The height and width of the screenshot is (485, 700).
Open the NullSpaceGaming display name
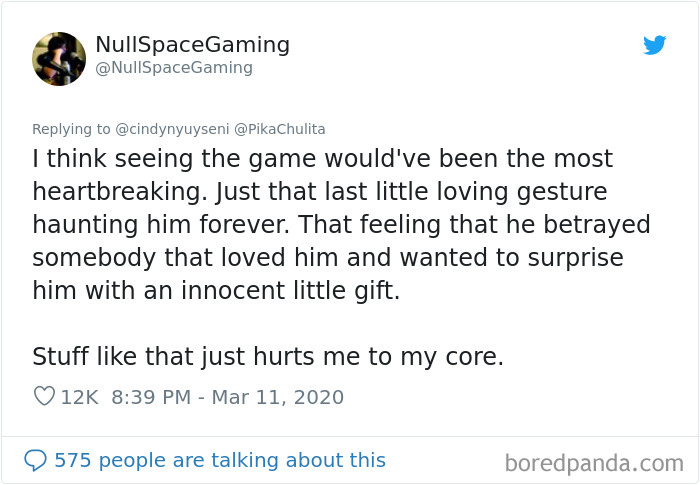tap(192, 45)
